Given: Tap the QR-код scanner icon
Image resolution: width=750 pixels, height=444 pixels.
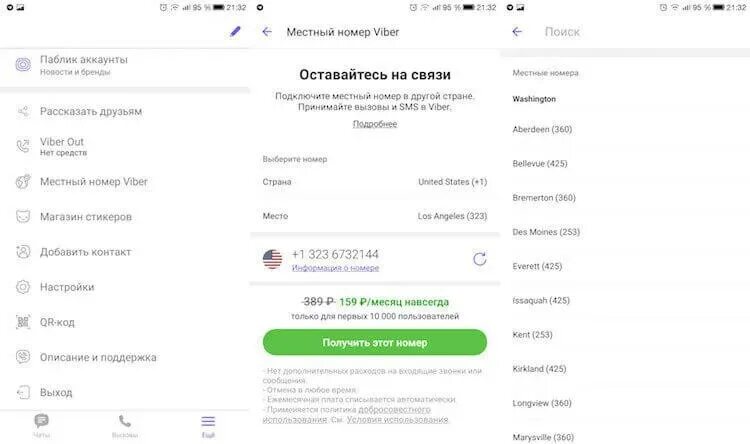Looking at the screenshot, I should coord(23,322).
